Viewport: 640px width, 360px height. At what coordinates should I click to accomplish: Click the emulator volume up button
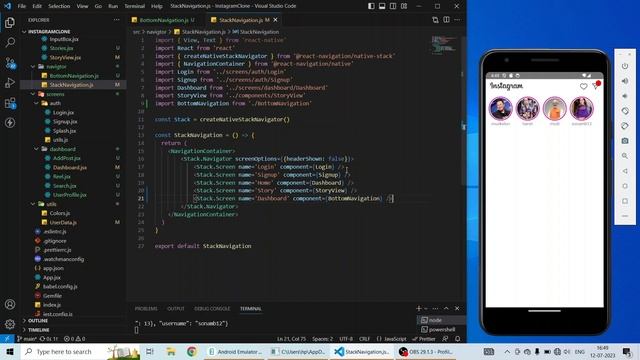tap(625, 81)
